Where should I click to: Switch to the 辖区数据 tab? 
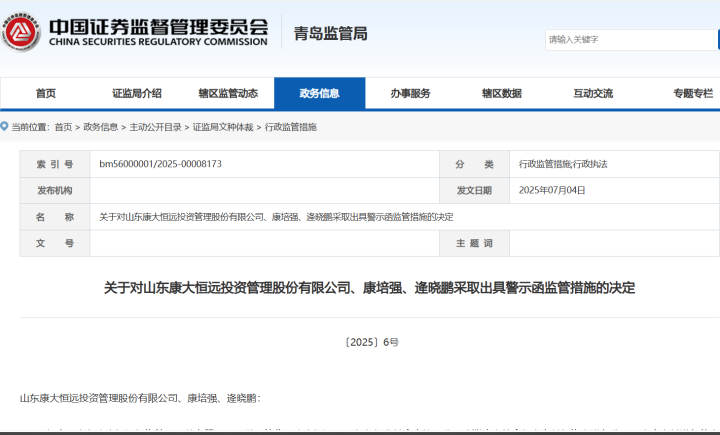point(501,93)
